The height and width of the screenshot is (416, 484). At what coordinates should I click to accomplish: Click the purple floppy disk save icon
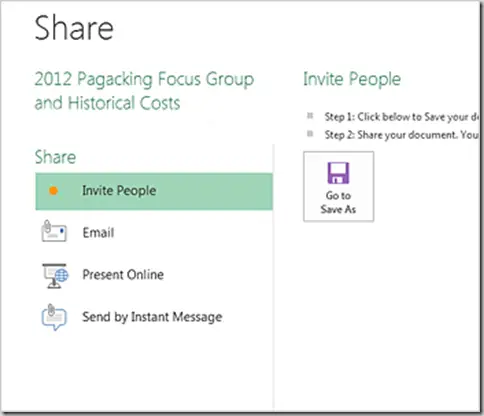(x=338, y=173)
